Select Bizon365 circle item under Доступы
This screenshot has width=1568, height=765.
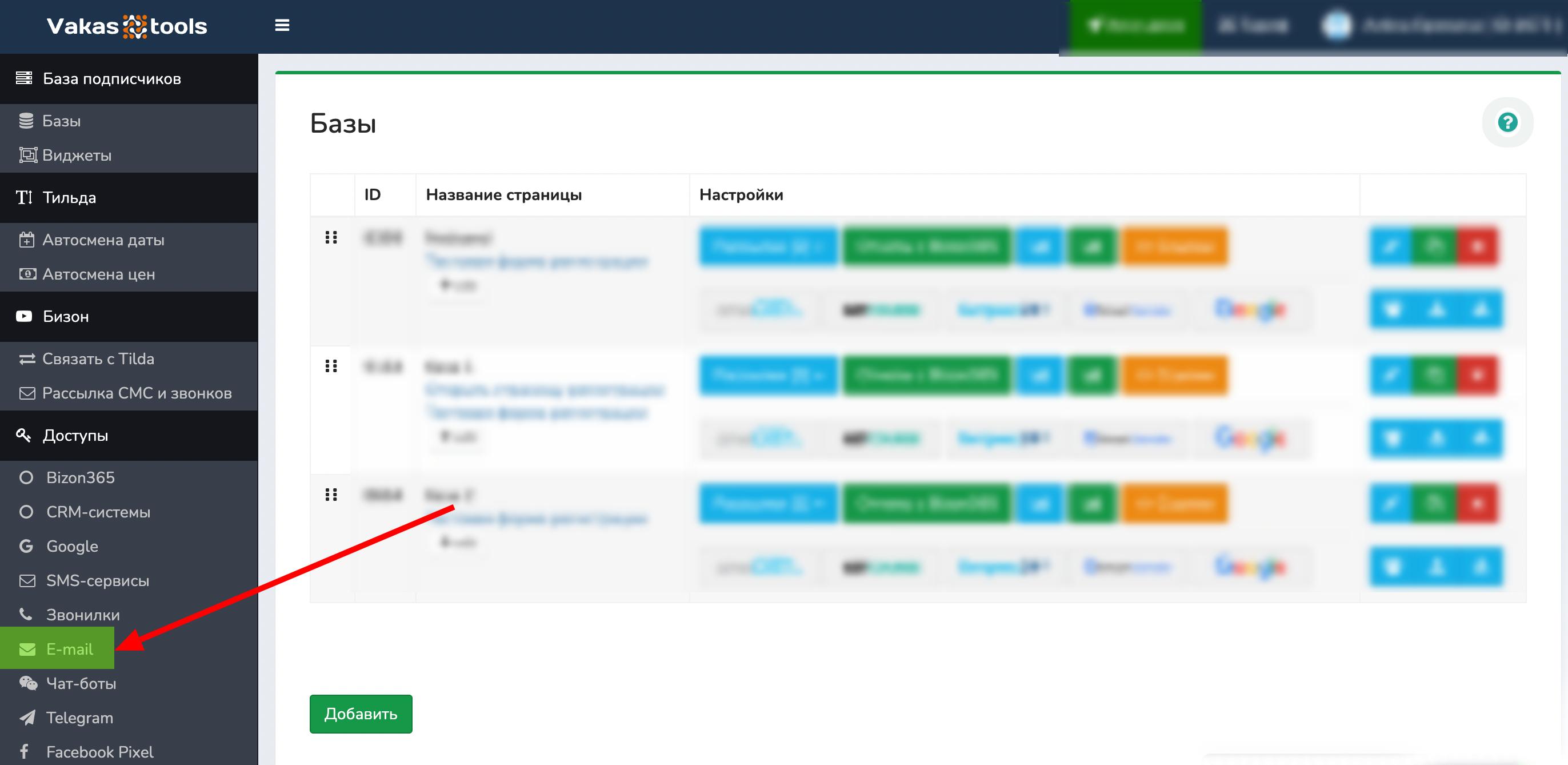click(80, 477)
